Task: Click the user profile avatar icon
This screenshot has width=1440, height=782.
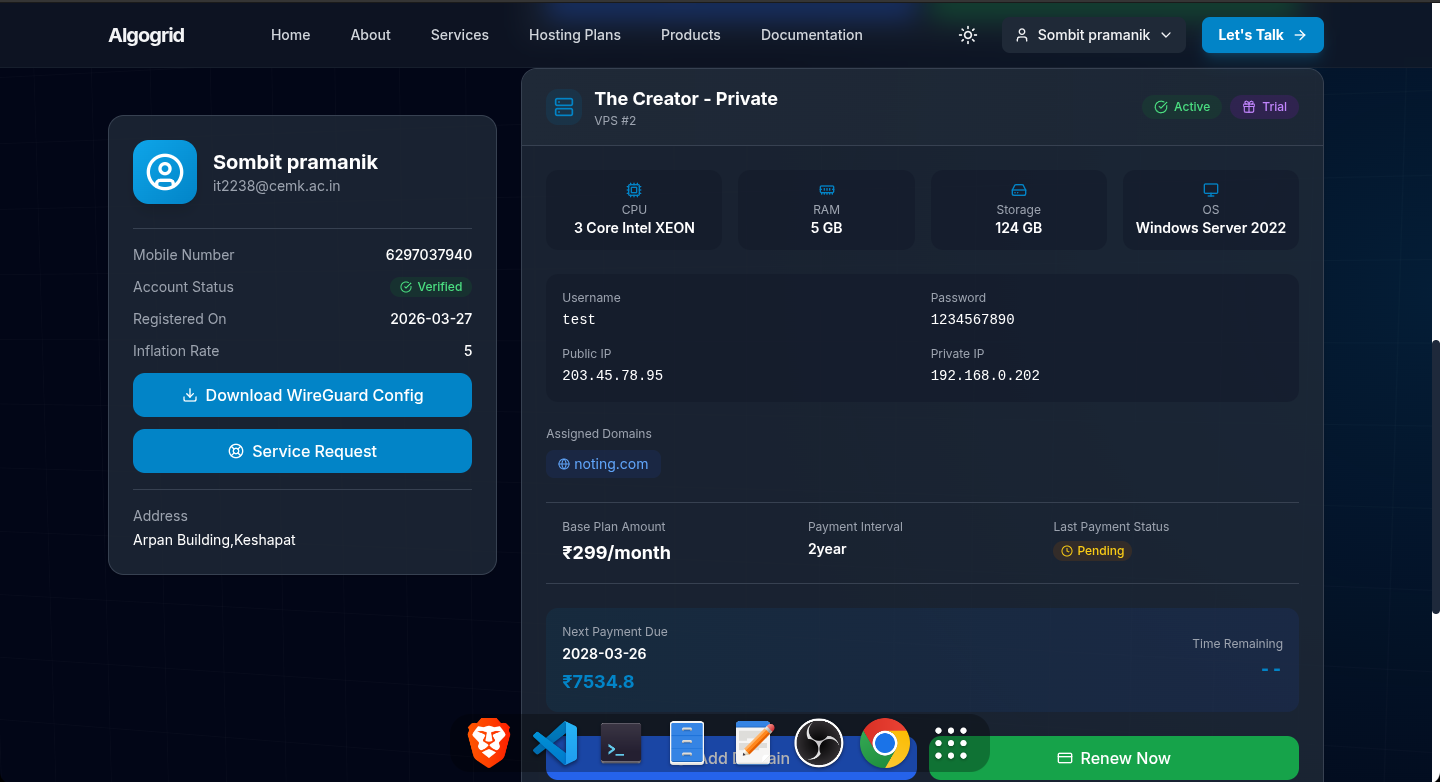Action: (x=165, y=172)
